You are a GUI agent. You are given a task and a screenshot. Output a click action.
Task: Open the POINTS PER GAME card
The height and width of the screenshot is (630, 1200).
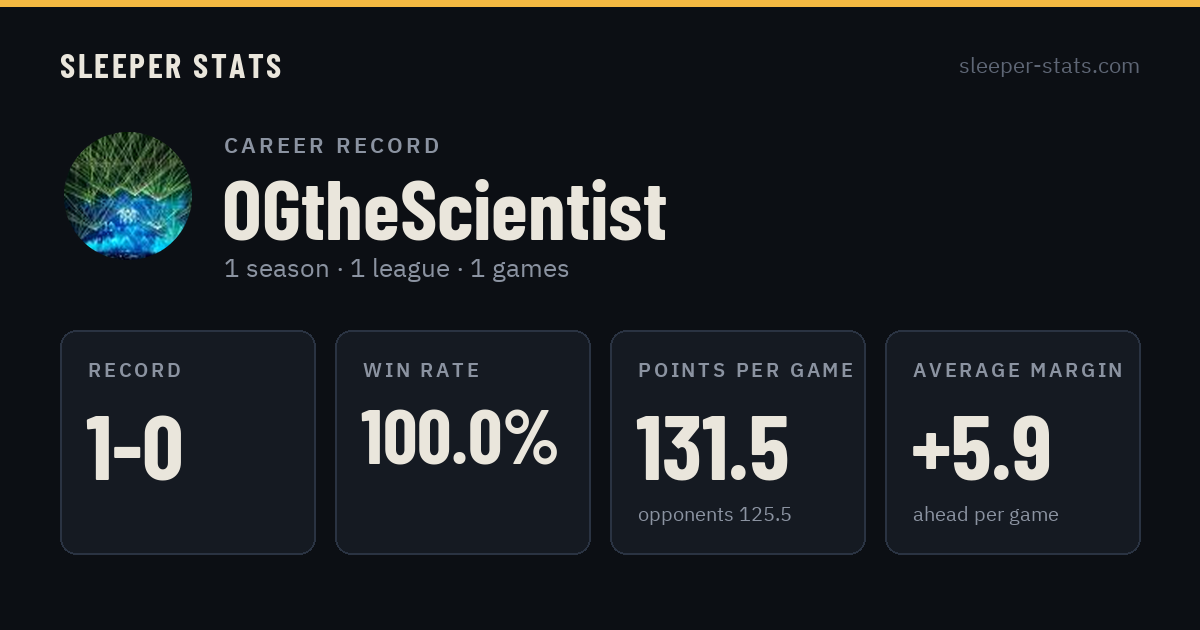point(738,442)
